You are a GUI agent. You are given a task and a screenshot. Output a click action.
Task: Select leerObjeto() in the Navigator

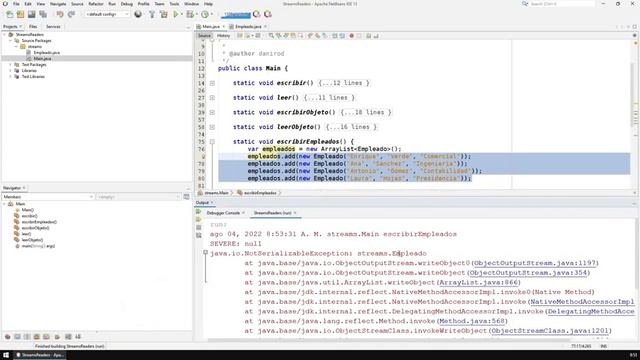(32, 240)
